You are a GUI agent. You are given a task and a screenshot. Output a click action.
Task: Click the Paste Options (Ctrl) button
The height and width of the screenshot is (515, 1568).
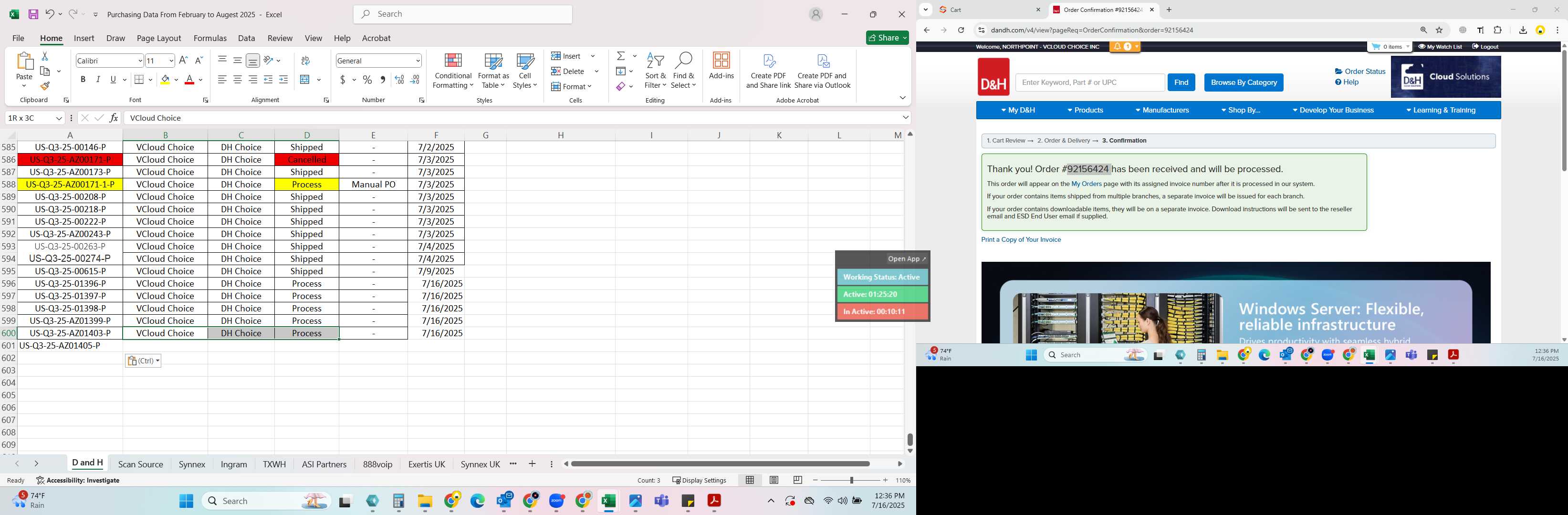pos(143,360)
